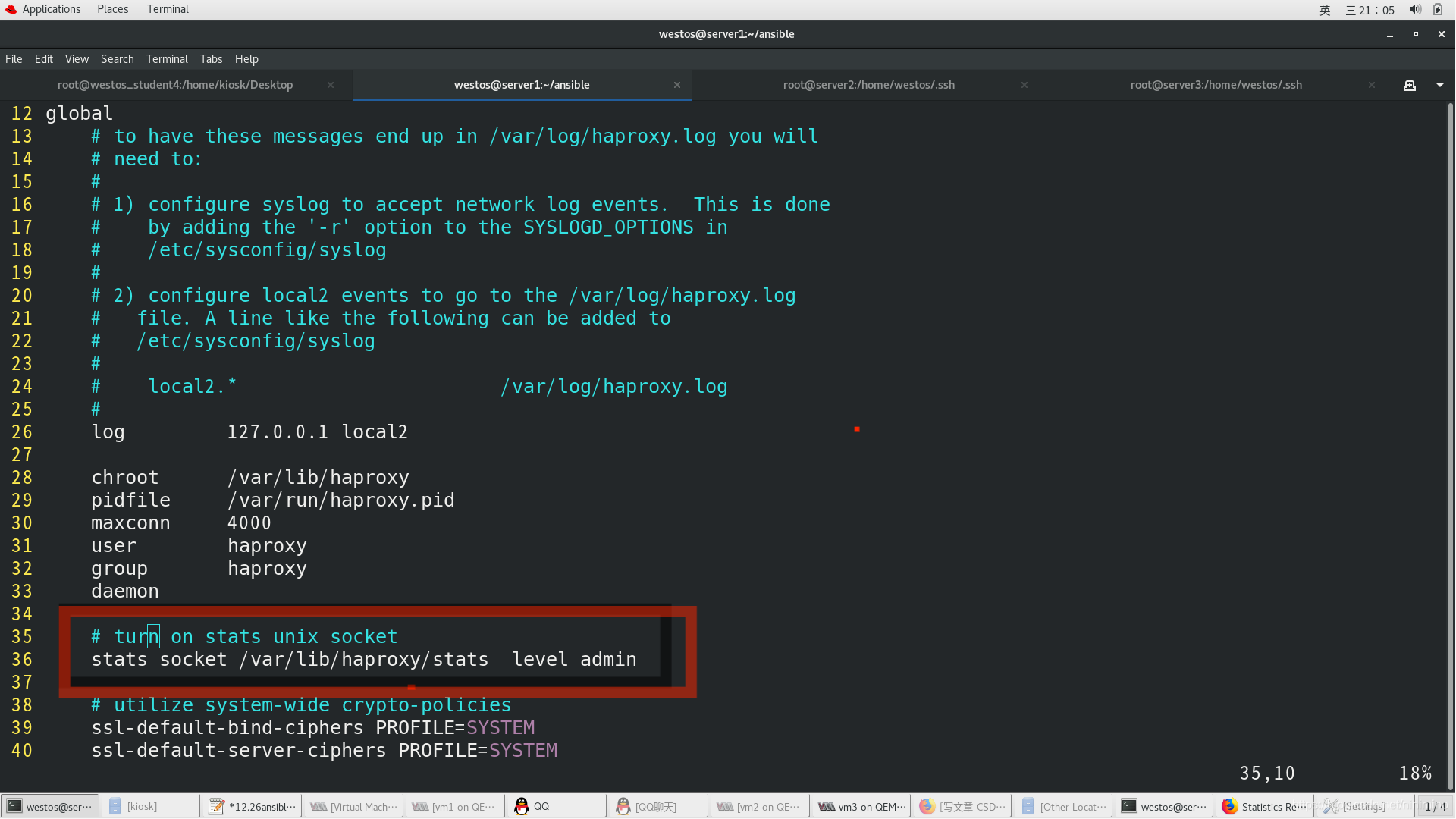Open the Search menu
Screen dimensions: 1456x819
117,59
